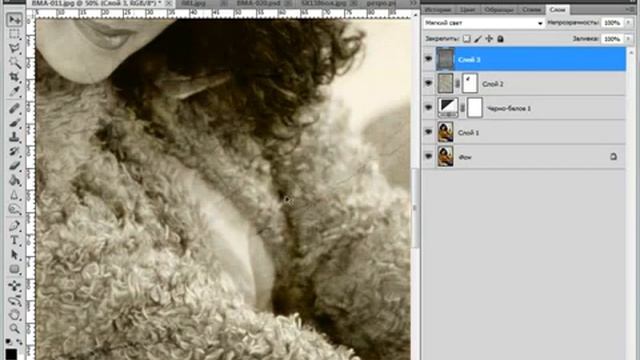Select the Eyedropper tool
This screenshot has width=640, height=360.
click(15, 91)
